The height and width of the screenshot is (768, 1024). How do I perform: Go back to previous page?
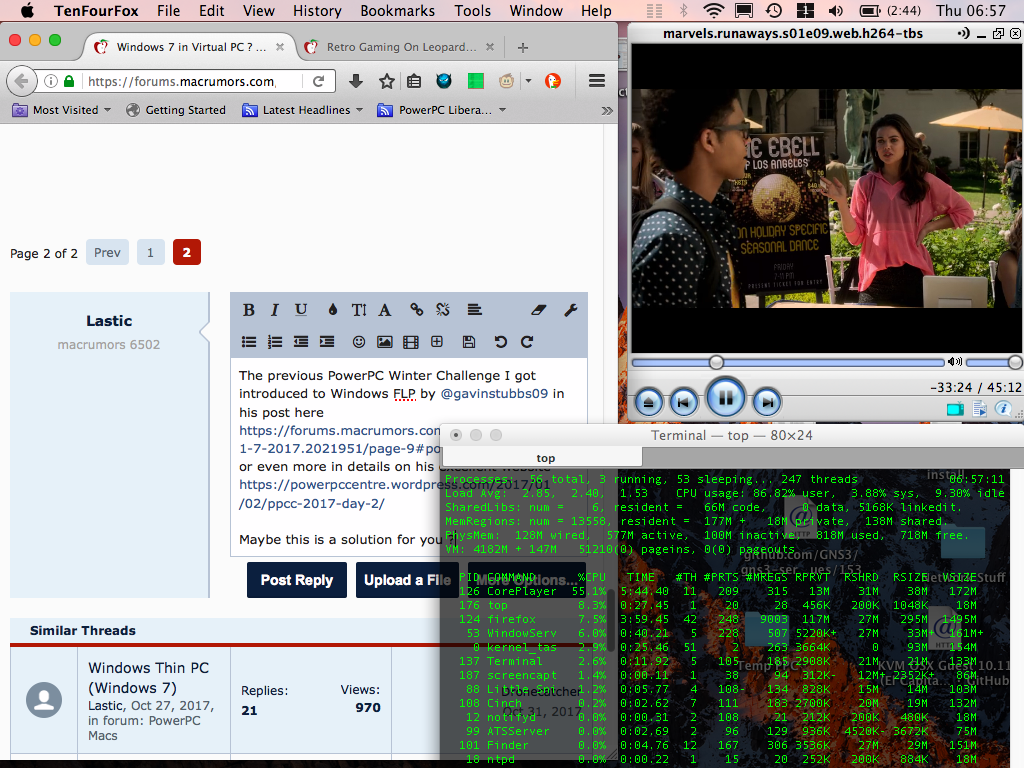pyautogui.click(x=21, y=81)
